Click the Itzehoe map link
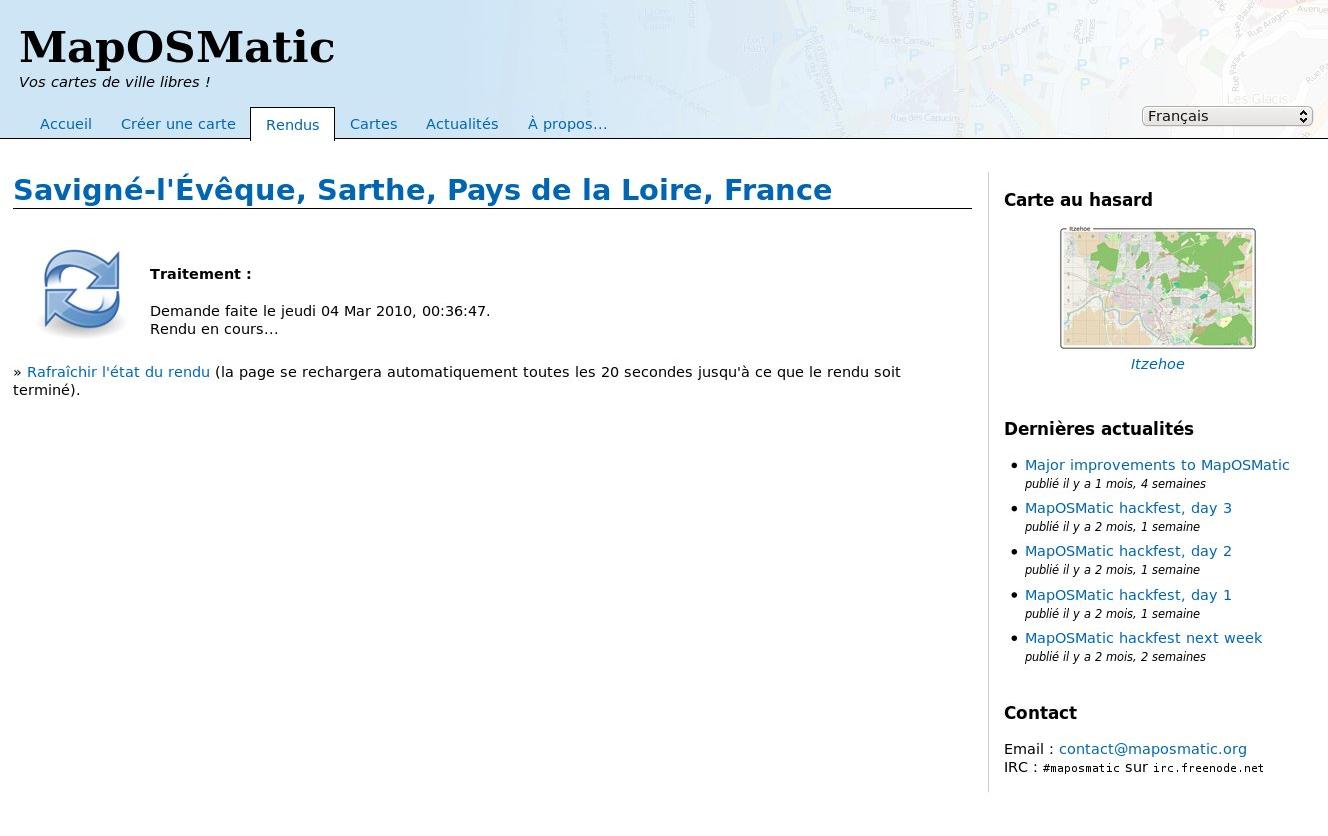The width and height of the screenshot is (1328, 836). pyautogui.click(x=1157, y=364)
